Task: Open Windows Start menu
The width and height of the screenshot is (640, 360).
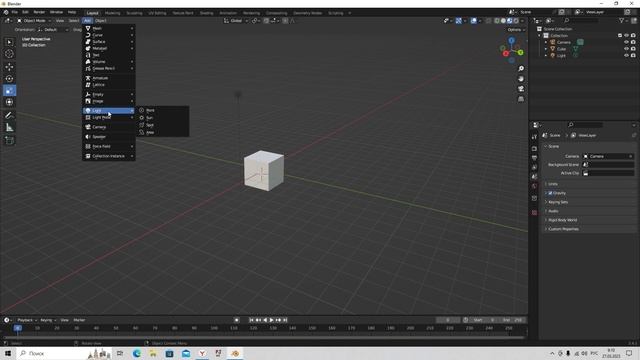Action: (8, 353)
